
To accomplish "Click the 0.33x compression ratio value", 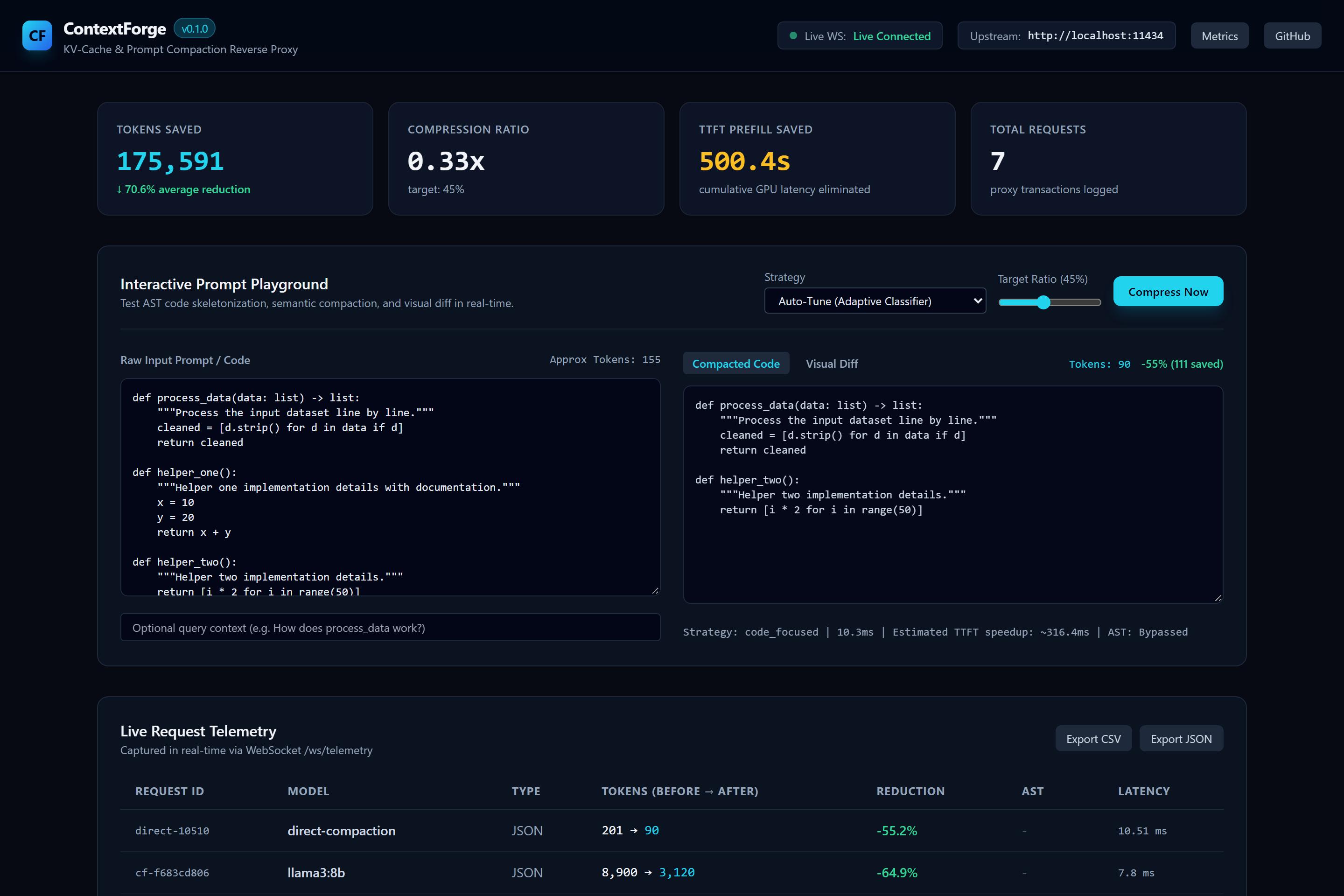I will 446,161.
